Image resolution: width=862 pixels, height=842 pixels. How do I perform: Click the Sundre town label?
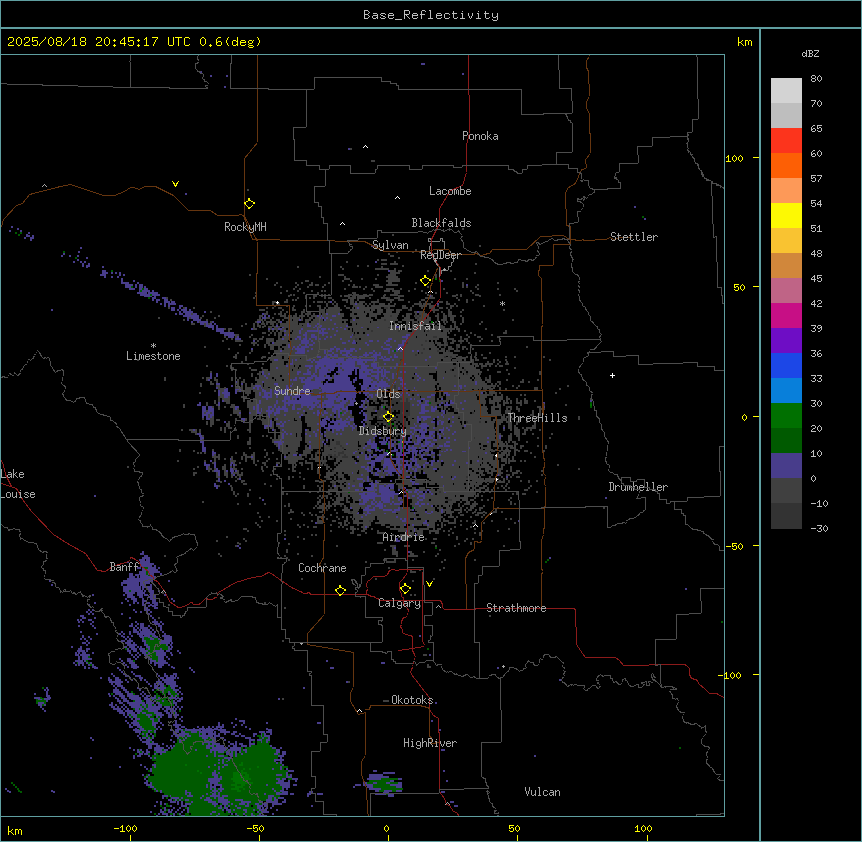point(292,391)
